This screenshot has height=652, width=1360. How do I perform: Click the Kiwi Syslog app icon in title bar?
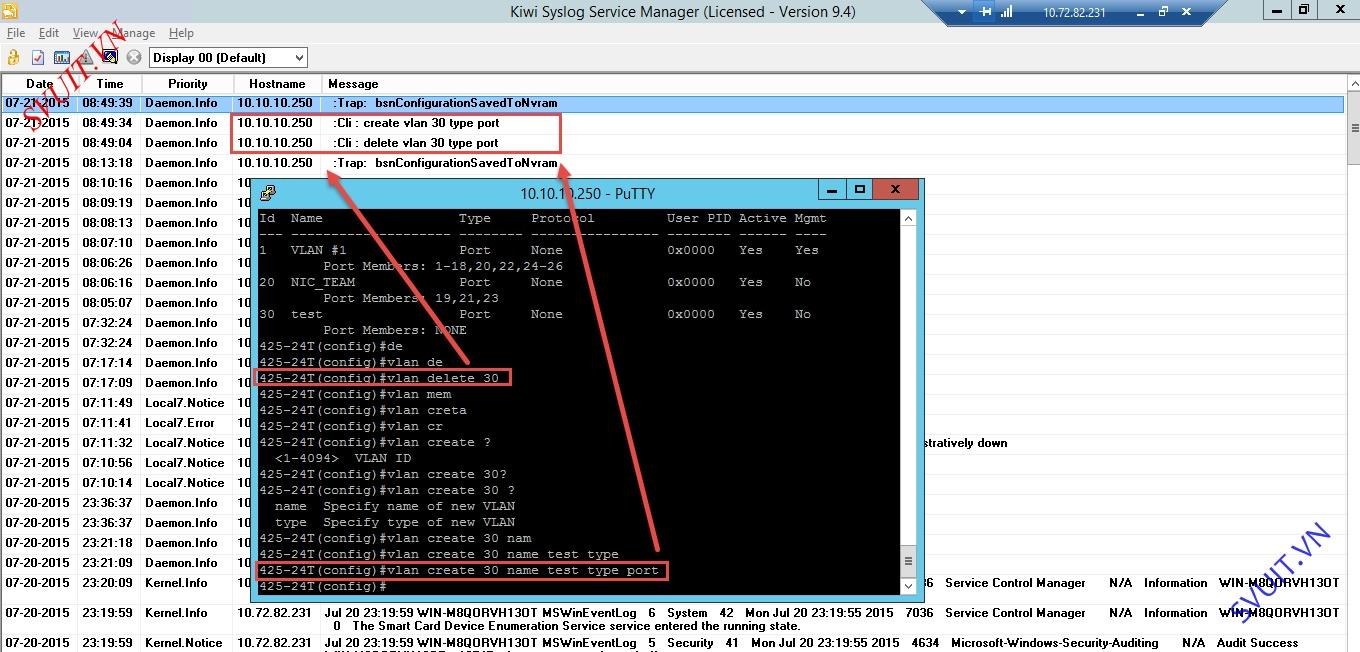click(10, 11)
